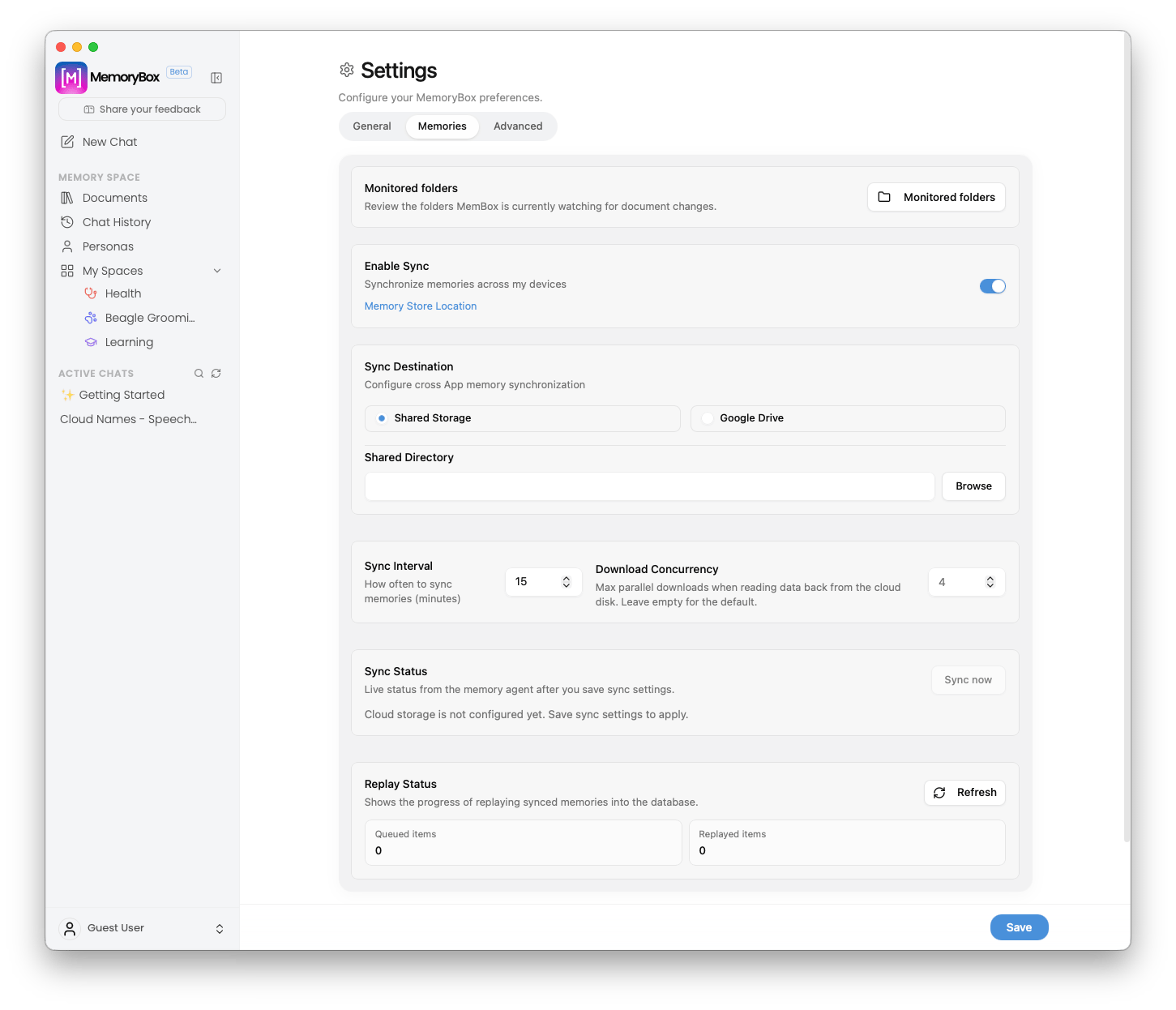Select the Memories tab
This screenshot has height=1010, width=1176.
point(443,126)
